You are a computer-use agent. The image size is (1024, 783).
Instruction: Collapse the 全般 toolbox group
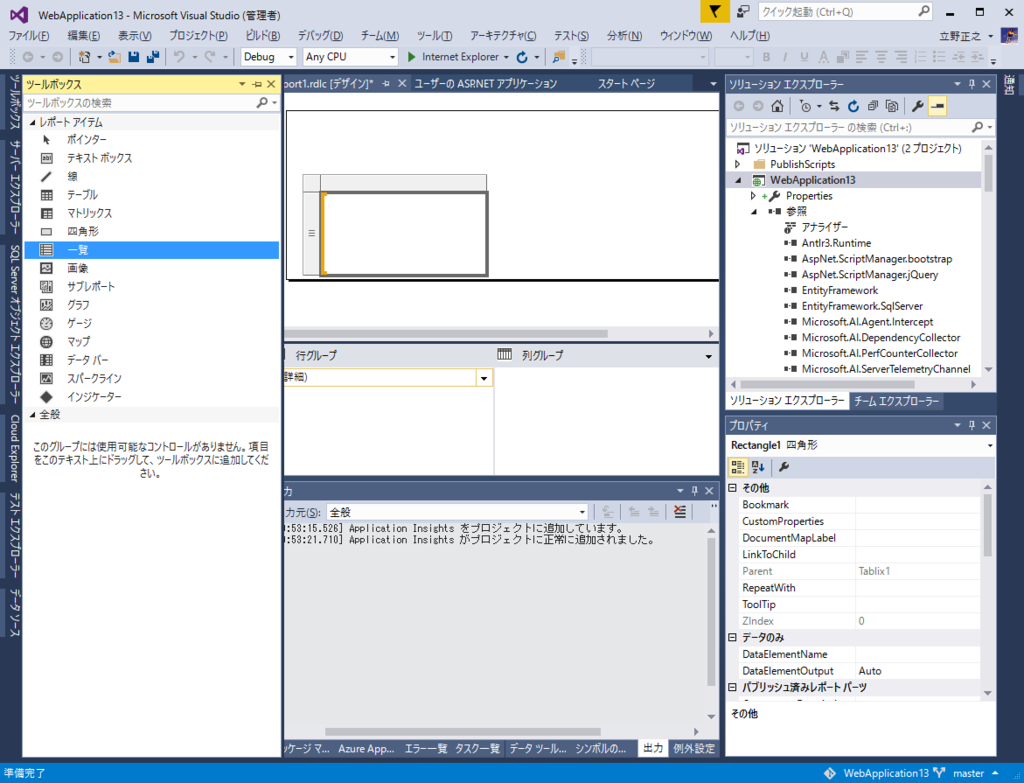tap(32, 415)
